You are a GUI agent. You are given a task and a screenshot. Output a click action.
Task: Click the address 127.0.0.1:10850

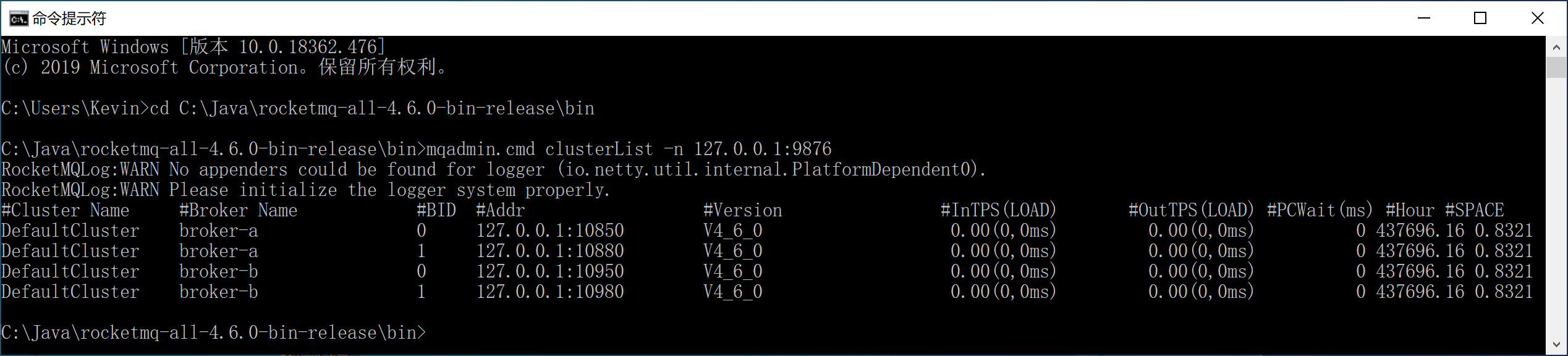(x=550, y=231)
